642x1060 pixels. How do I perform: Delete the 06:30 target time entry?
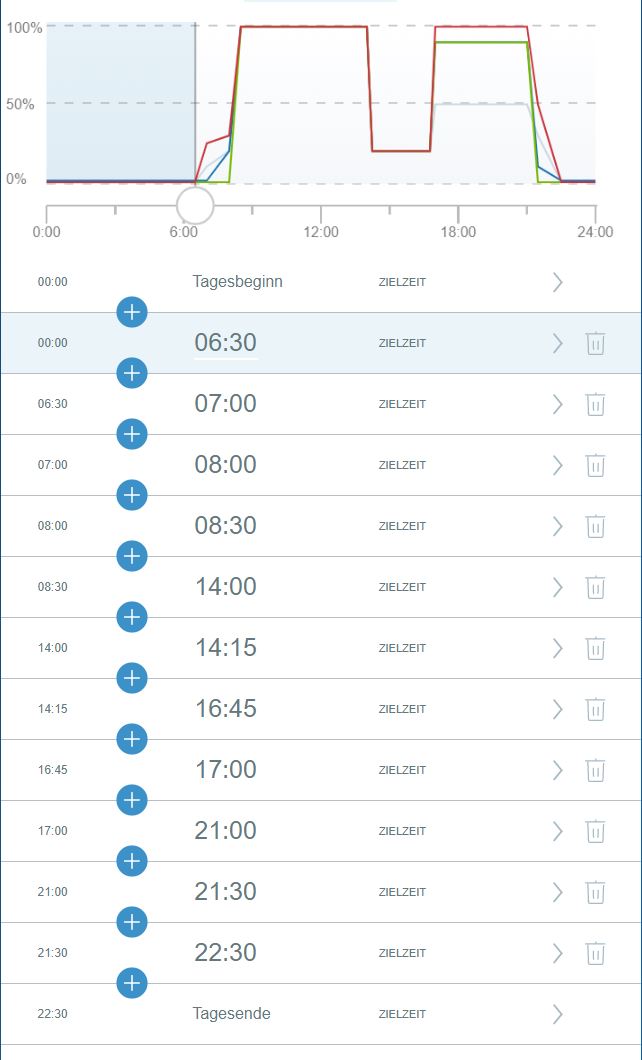[595, 343]
